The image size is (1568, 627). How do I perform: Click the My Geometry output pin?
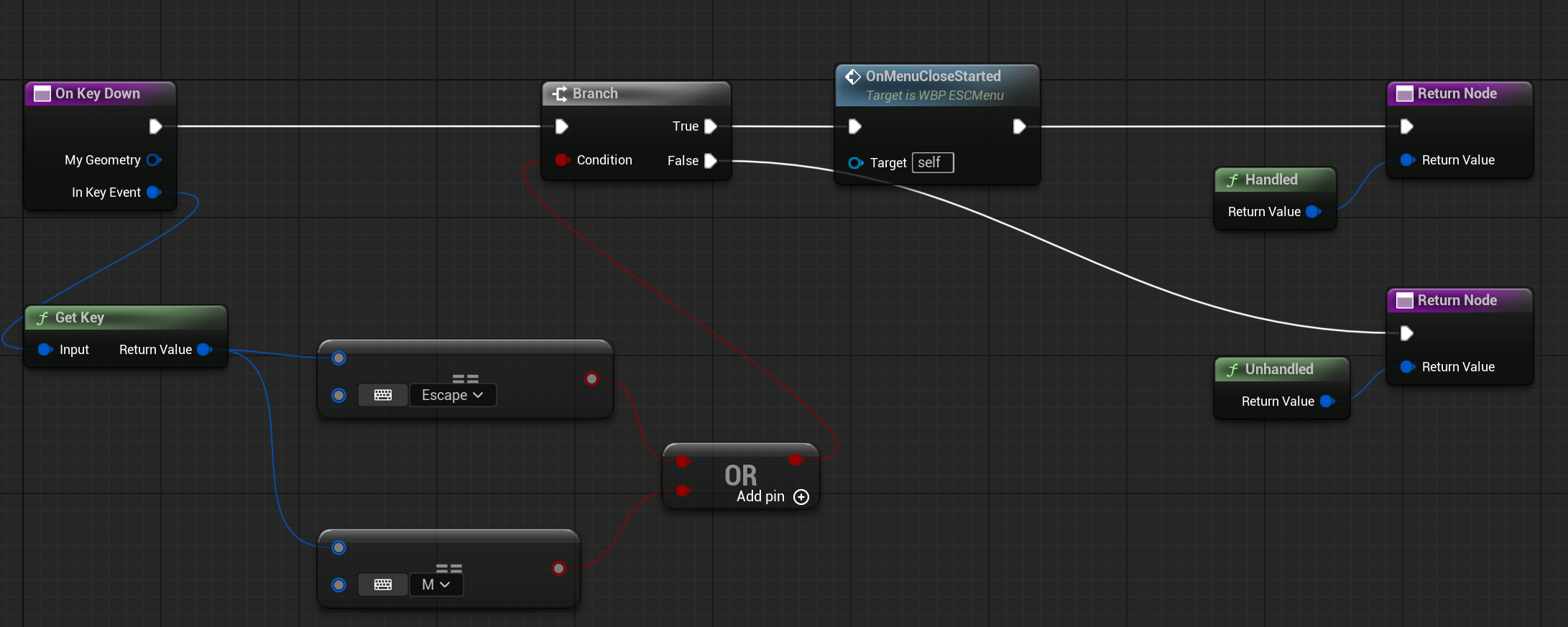tap(154, 160)
